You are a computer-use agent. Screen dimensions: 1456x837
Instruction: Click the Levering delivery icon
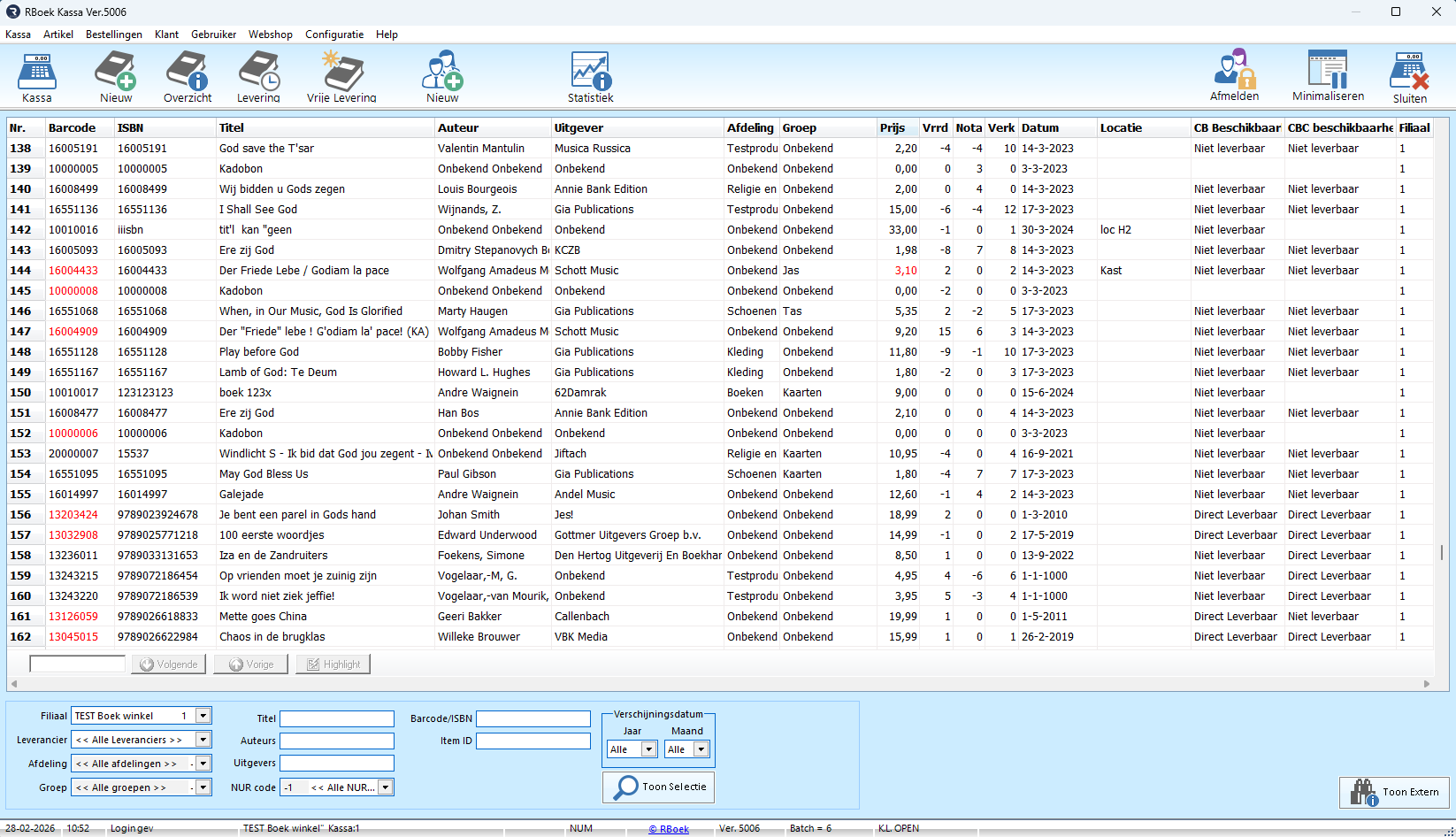tap(258, 77)
